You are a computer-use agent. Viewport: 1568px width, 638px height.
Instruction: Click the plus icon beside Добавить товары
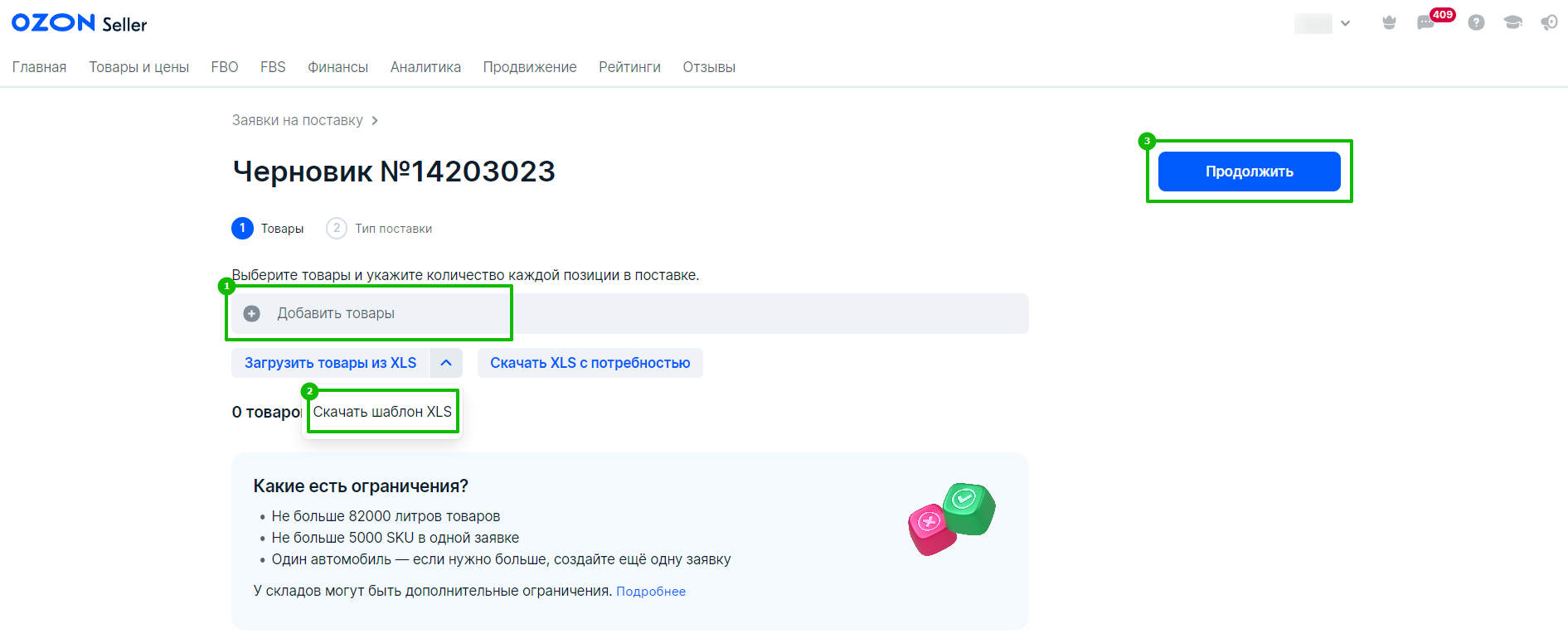pos(252,313)
